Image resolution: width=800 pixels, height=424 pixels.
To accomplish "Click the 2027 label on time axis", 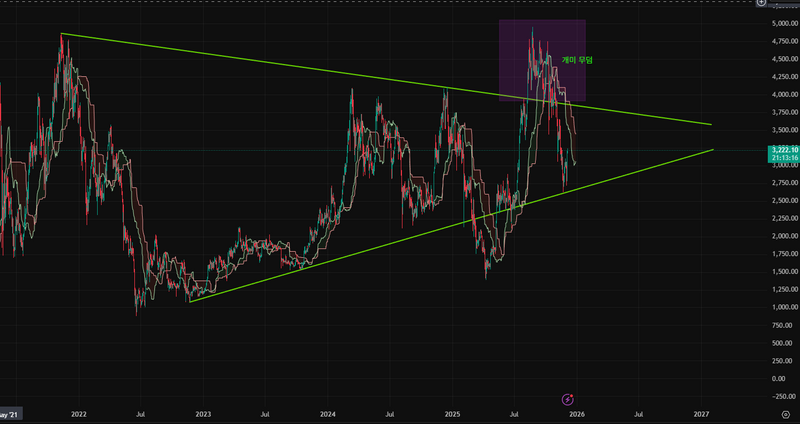I will (701, 413).
